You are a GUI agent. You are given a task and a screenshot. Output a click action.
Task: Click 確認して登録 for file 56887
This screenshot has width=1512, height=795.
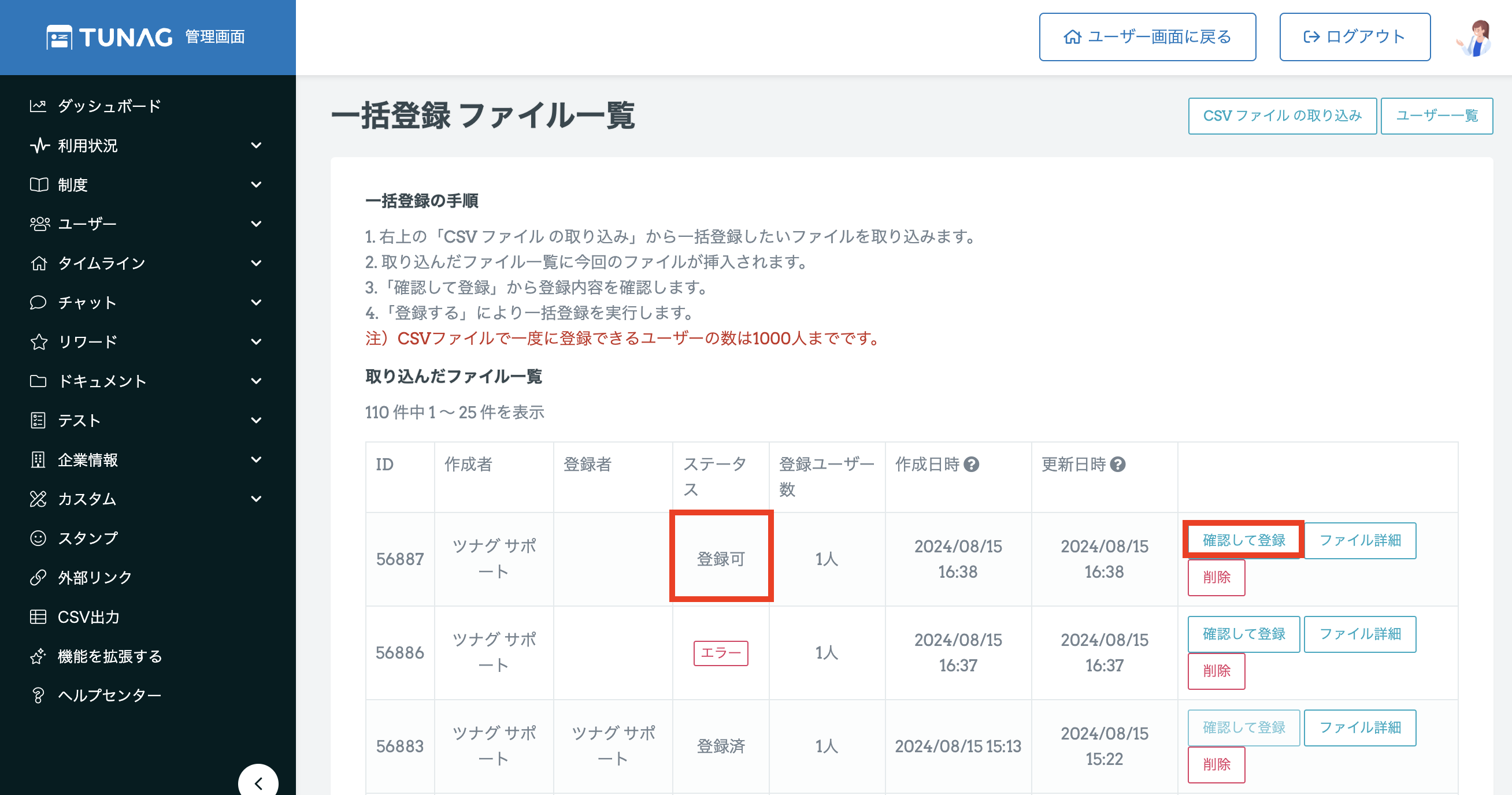[x=1244, y=540]
